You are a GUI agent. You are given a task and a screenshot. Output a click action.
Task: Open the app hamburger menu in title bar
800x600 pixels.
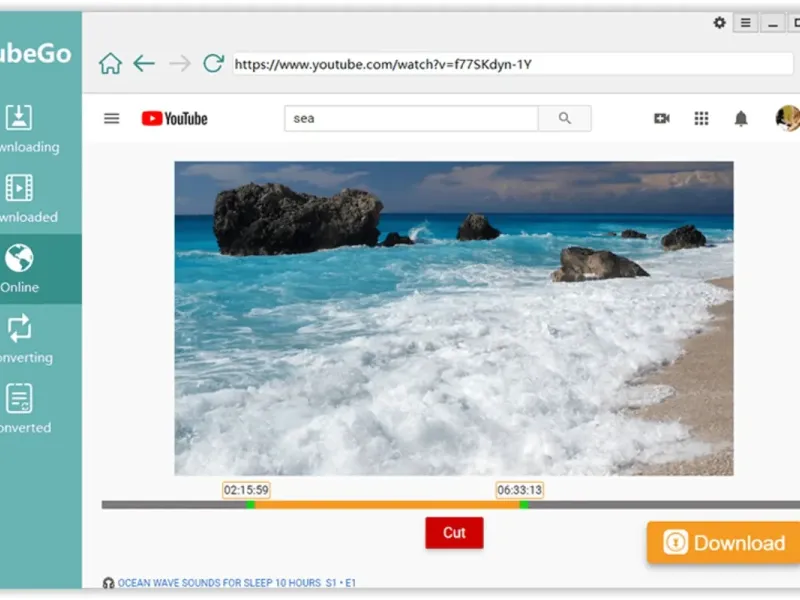pyautogui.click(x=745, y=23)
